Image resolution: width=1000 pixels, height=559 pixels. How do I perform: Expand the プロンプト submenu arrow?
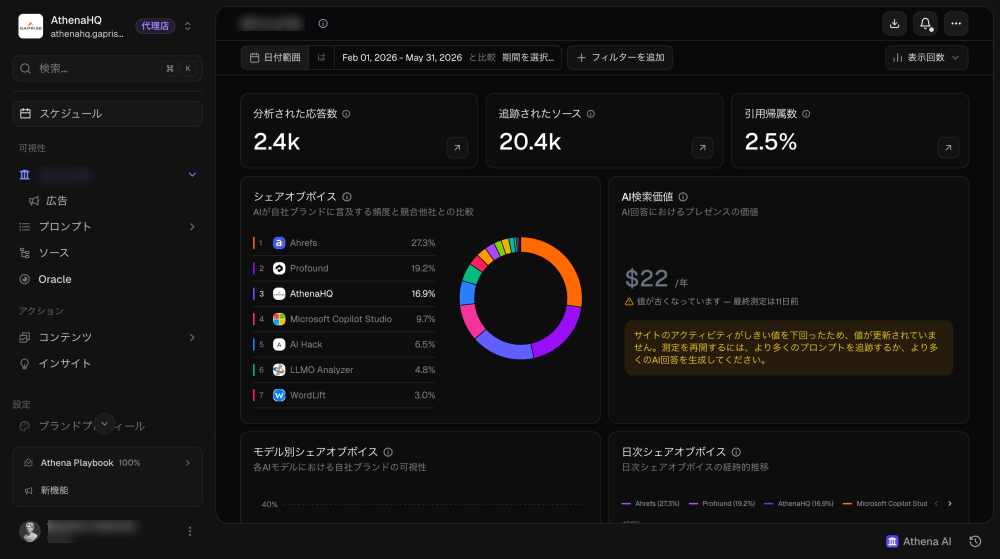coord(192,227)
